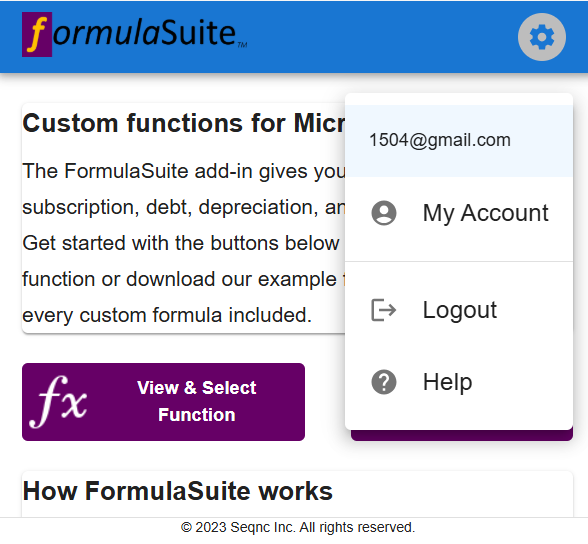Click the partially hidden purple button behind the menu
Viewport: 588px width, 544px height.
click(462, 436)
